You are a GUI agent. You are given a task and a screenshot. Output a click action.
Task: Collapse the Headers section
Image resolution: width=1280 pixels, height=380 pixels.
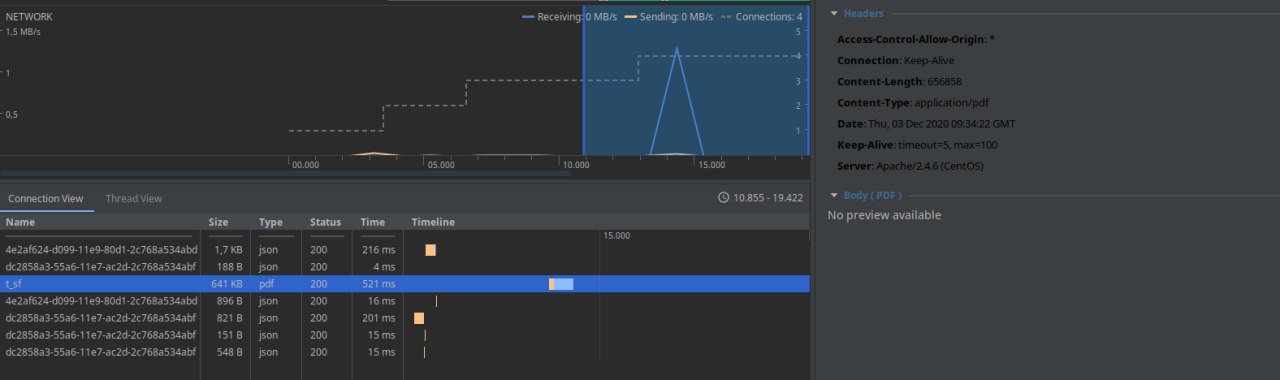(x=834, y=13)
